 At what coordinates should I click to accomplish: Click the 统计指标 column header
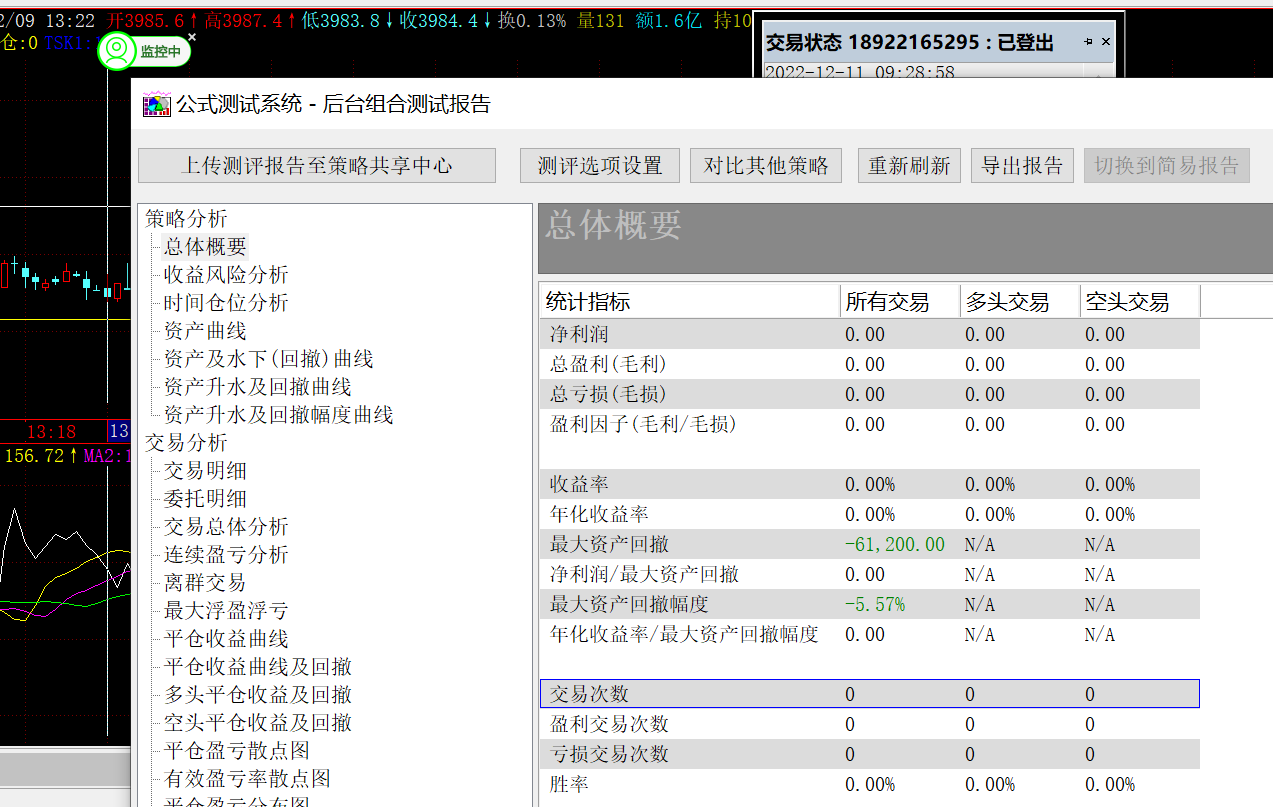click(x=690, y=302)
